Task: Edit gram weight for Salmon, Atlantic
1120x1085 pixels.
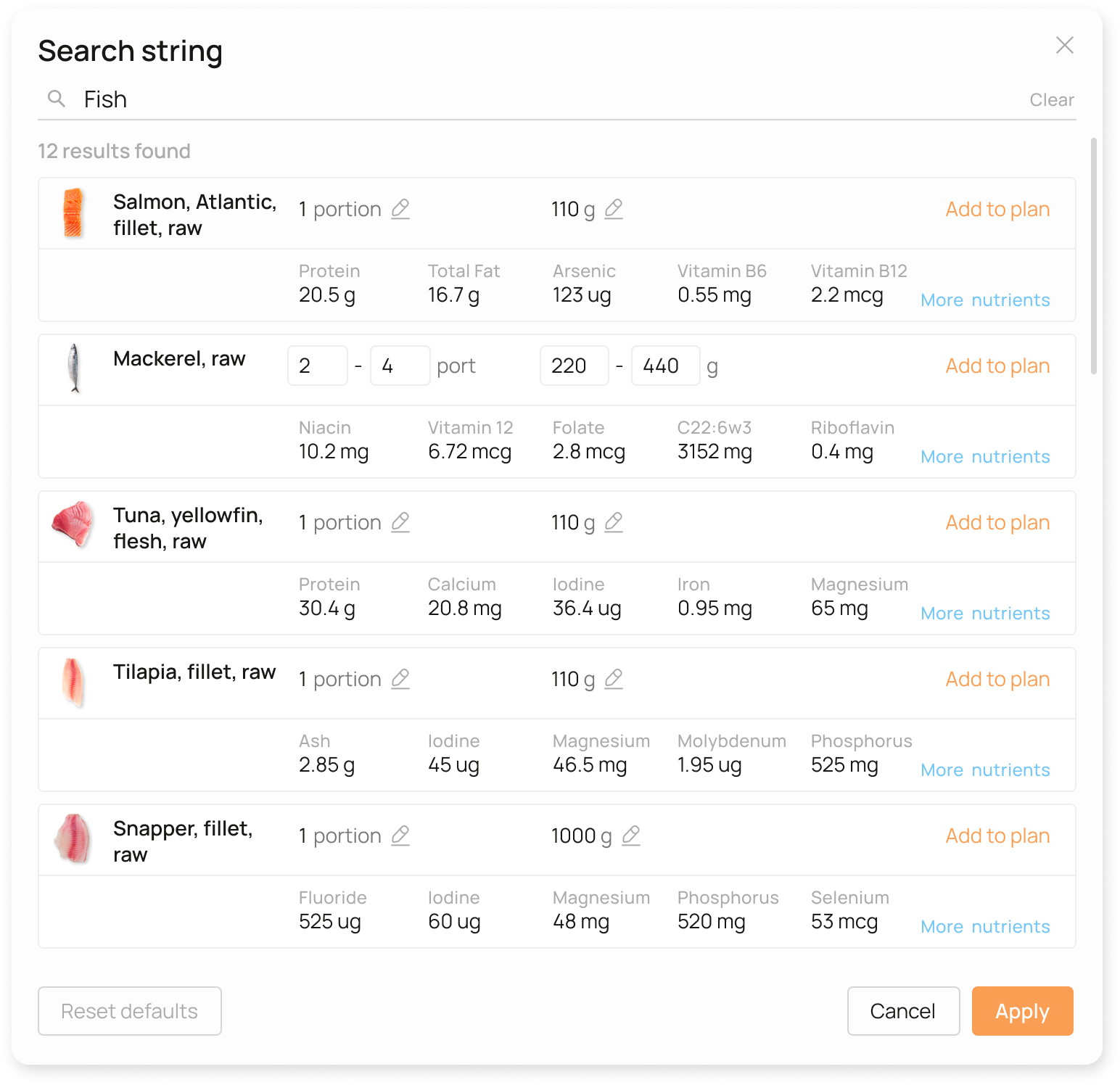Action: 614,209
